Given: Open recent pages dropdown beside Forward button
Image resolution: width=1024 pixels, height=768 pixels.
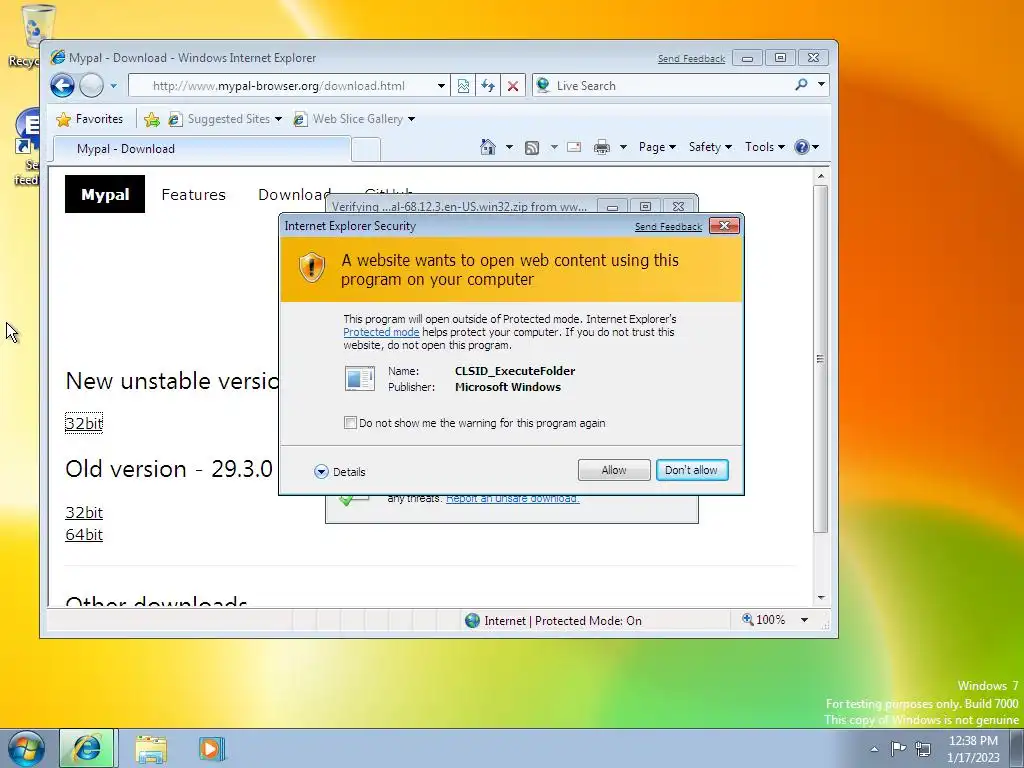Looking at the screenshot, I should [114, 86].
